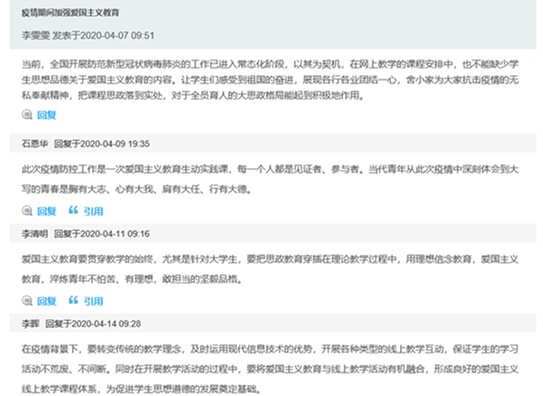Screen dimensions: 543x396
Task: Click the reply text starting 在疫情背景下
Action: pos(270,369)
